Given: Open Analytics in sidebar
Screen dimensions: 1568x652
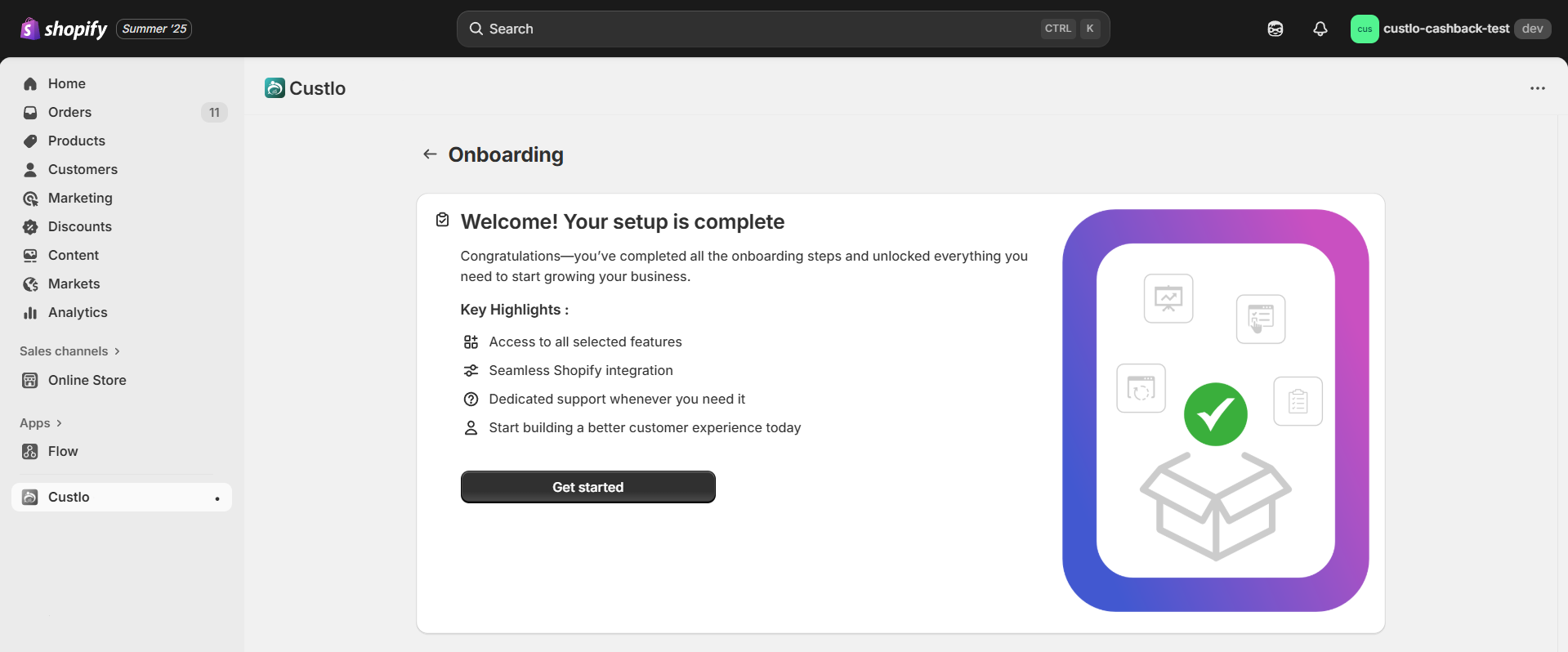Looking at the screenshot, I should [x=122, y=312].
